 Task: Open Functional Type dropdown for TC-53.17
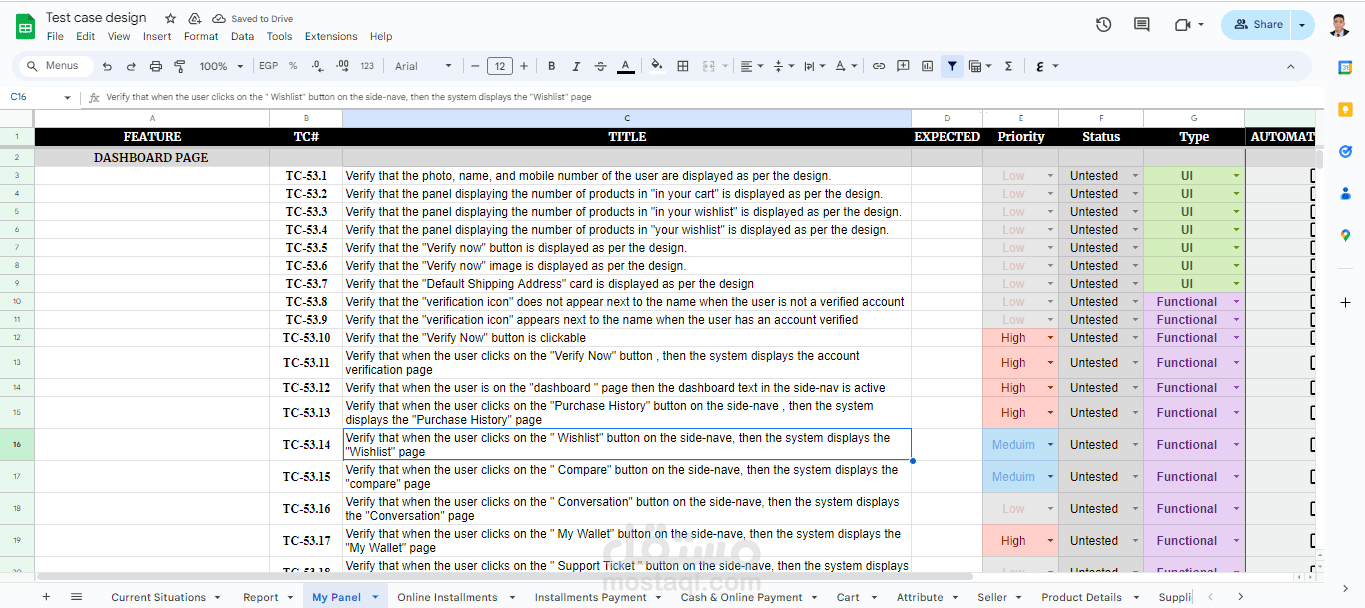pyautogui.click(x=1236, y=541)
